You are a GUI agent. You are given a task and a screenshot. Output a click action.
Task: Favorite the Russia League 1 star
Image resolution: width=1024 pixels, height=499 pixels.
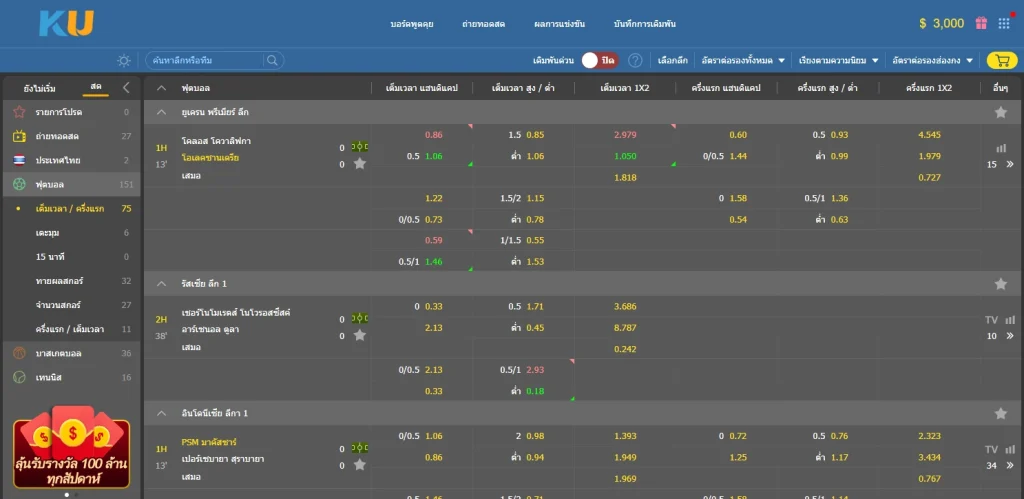tap(1000, 284)
